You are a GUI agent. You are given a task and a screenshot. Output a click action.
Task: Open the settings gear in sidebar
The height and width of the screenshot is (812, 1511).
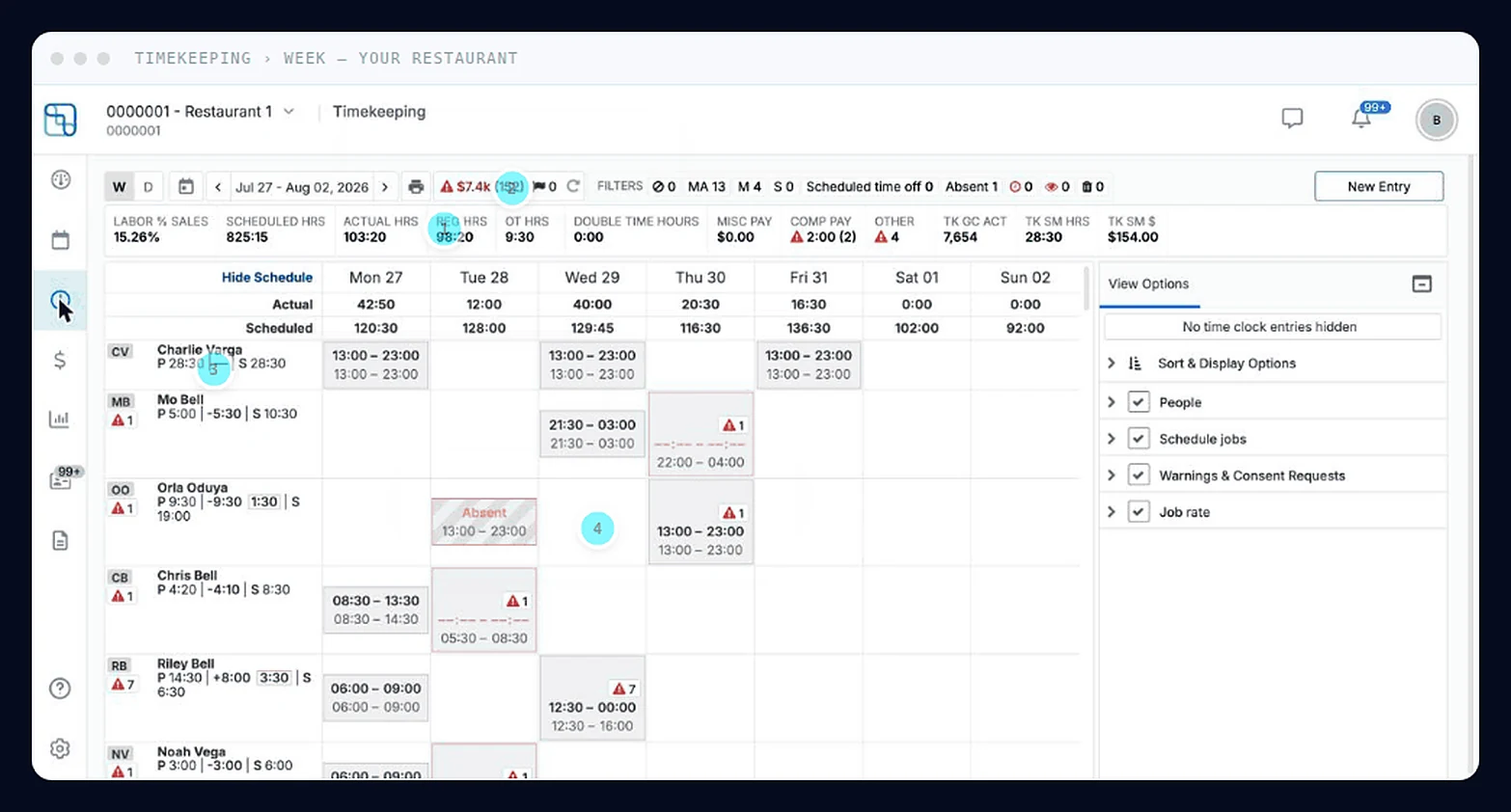click(60, 748)
